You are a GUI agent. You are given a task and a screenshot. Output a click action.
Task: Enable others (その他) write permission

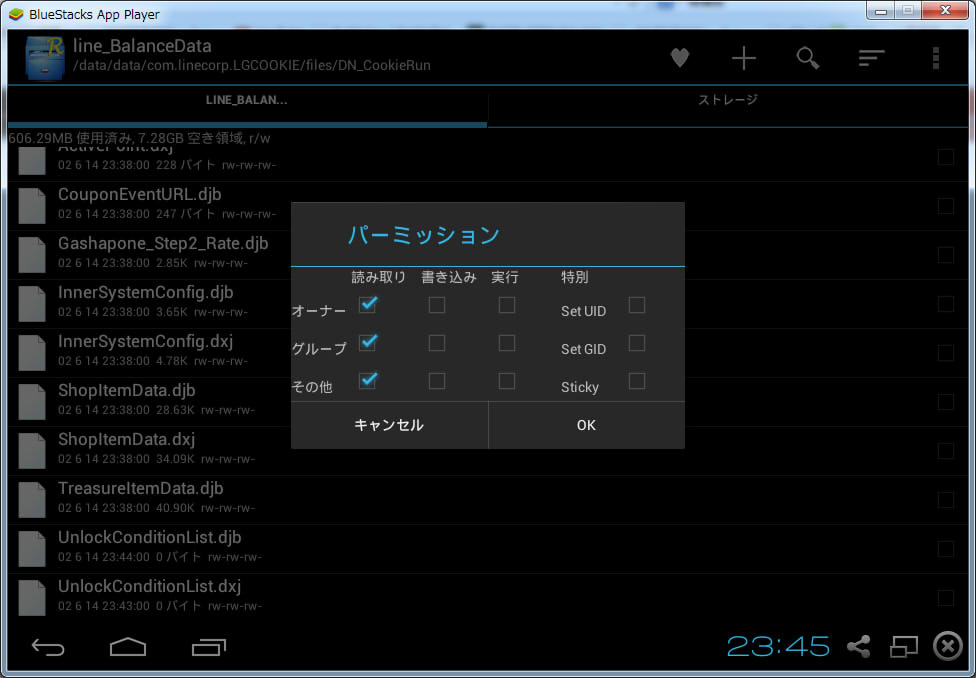tap(437, 381)
